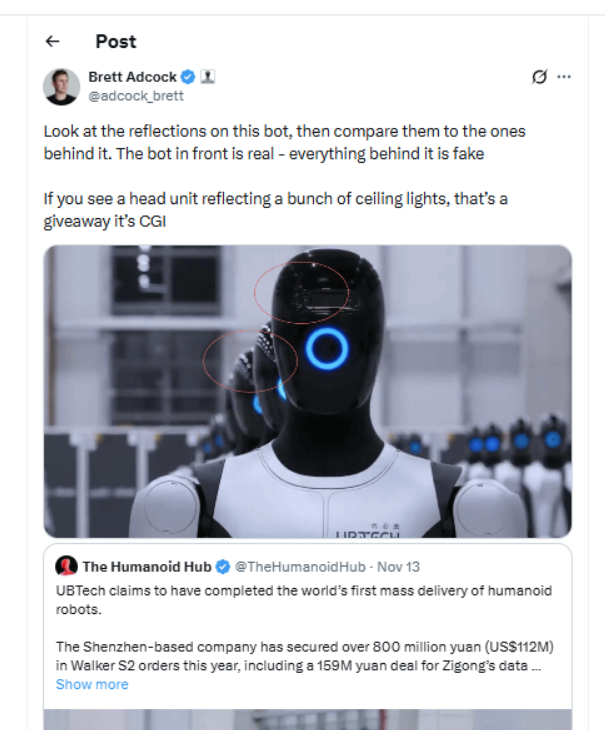605x730 pixels.
Task: Click Brett Adcock's blue verified badge
Action: (188, 77)
